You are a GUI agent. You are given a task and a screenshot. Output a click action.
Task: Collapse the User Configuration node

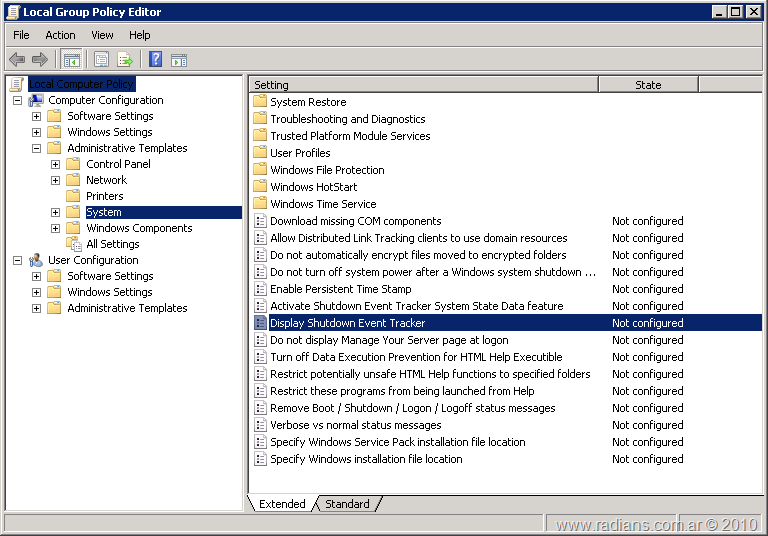[x=18, y=260]
